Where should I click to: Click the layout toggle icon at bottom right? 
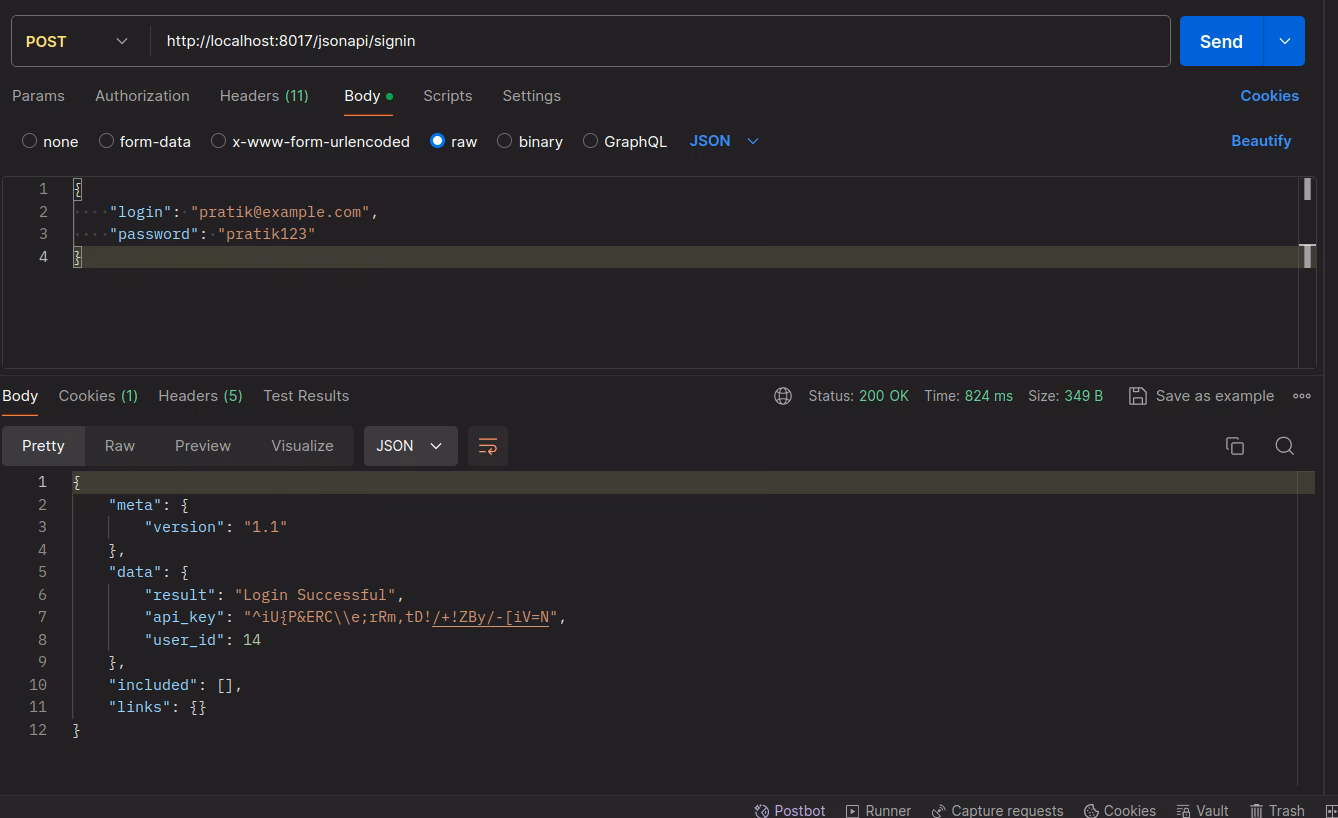pyautogui.click(x=1331, y=811)
